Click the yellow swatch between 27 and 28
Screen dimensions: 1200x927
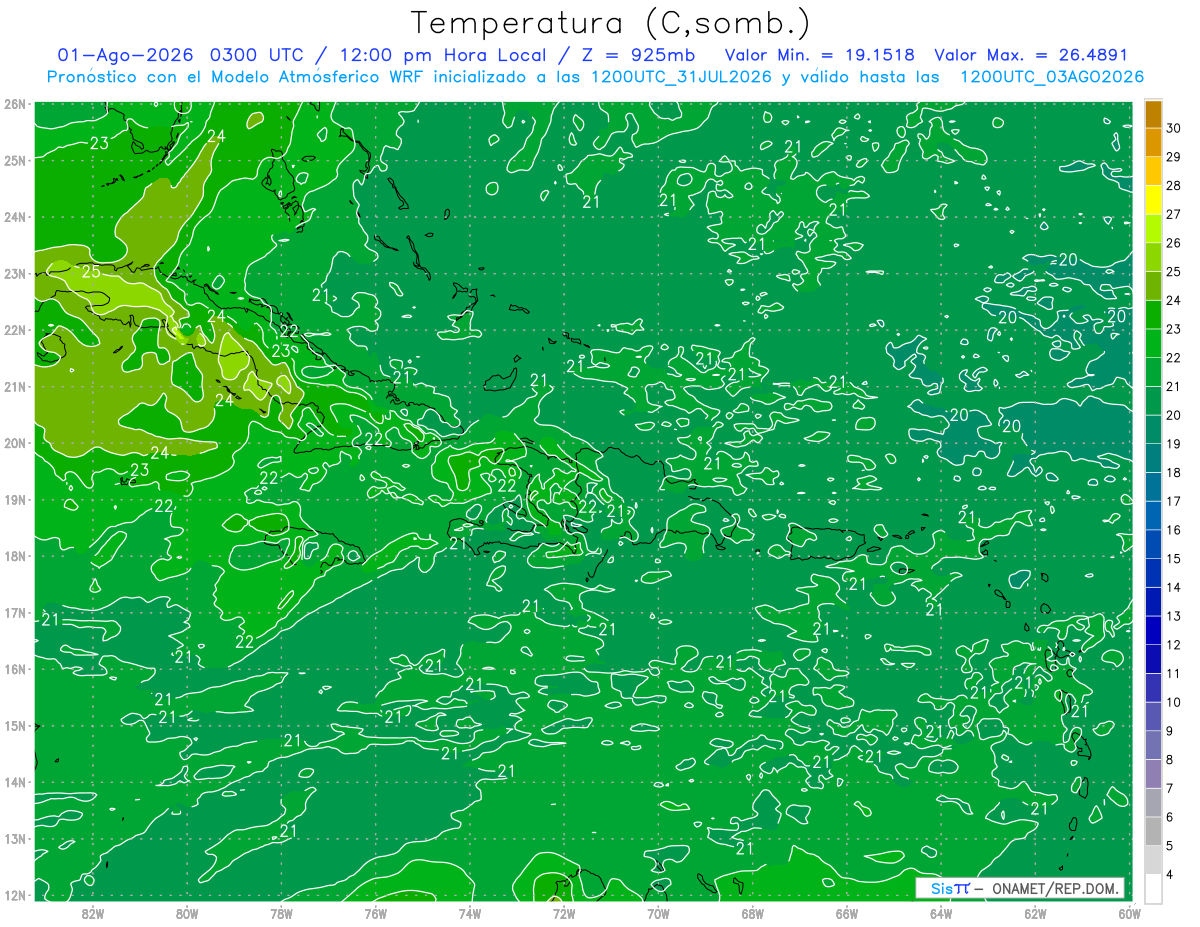tap(1153, 201)
